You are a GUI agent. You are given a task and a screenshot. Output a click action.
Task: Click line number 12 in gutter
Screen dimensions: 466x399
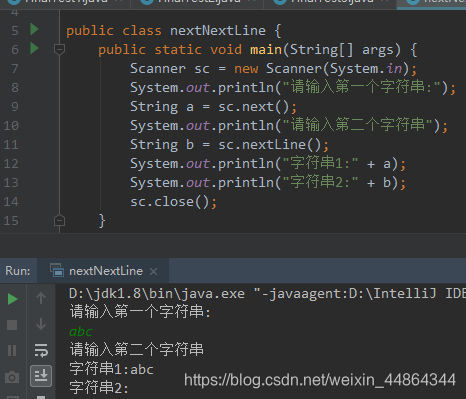click(11, 164)
